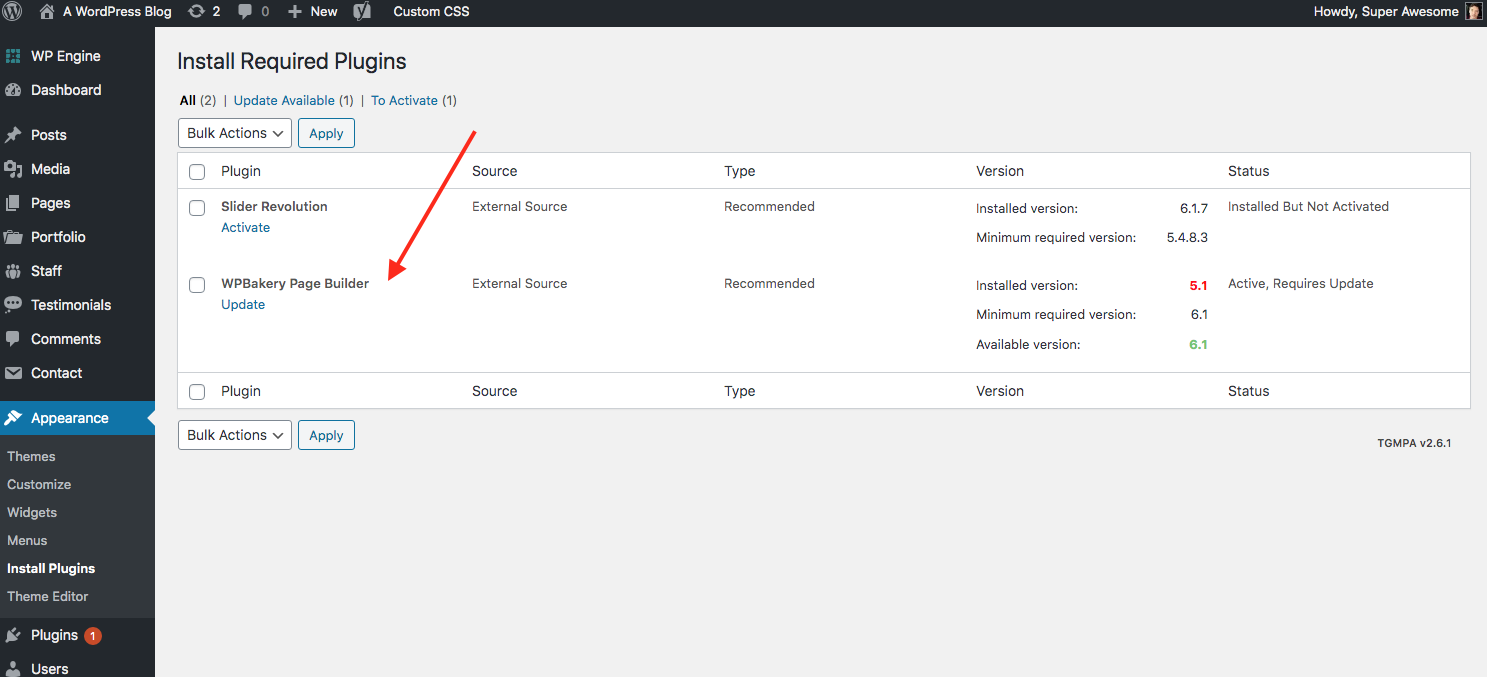
Task: Click installed version value 6.1.7
Action: pos(1194,208)
